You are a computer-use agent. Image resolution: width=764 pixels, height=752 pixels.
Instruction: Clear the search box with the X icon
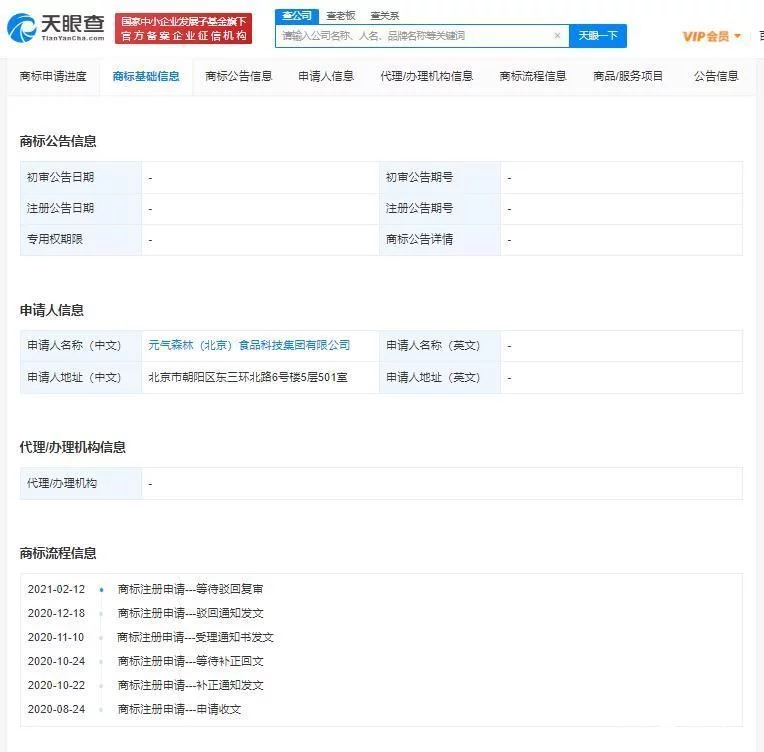click(557, 36)
